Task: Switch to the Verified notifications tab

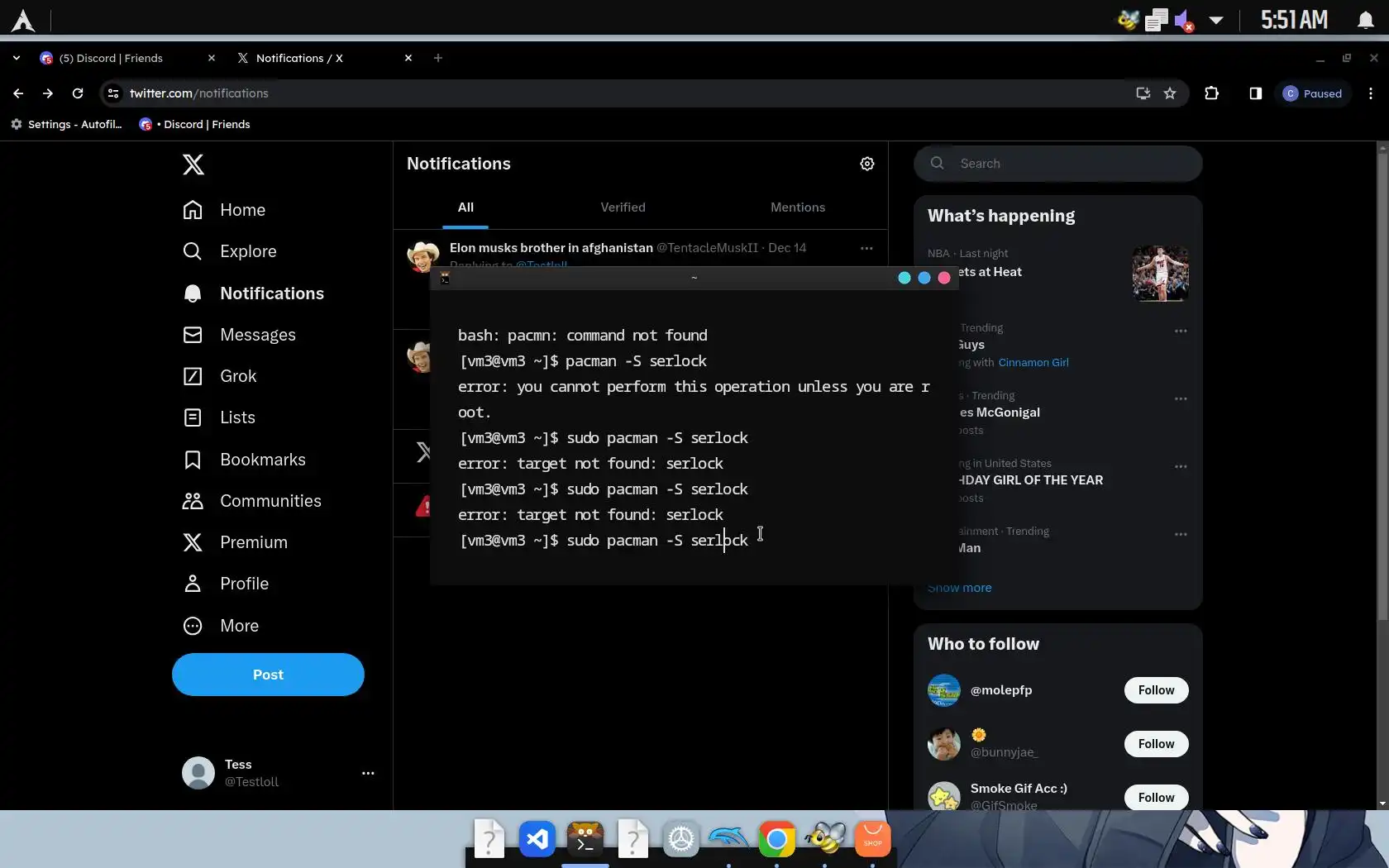Action: click(623, 207)
